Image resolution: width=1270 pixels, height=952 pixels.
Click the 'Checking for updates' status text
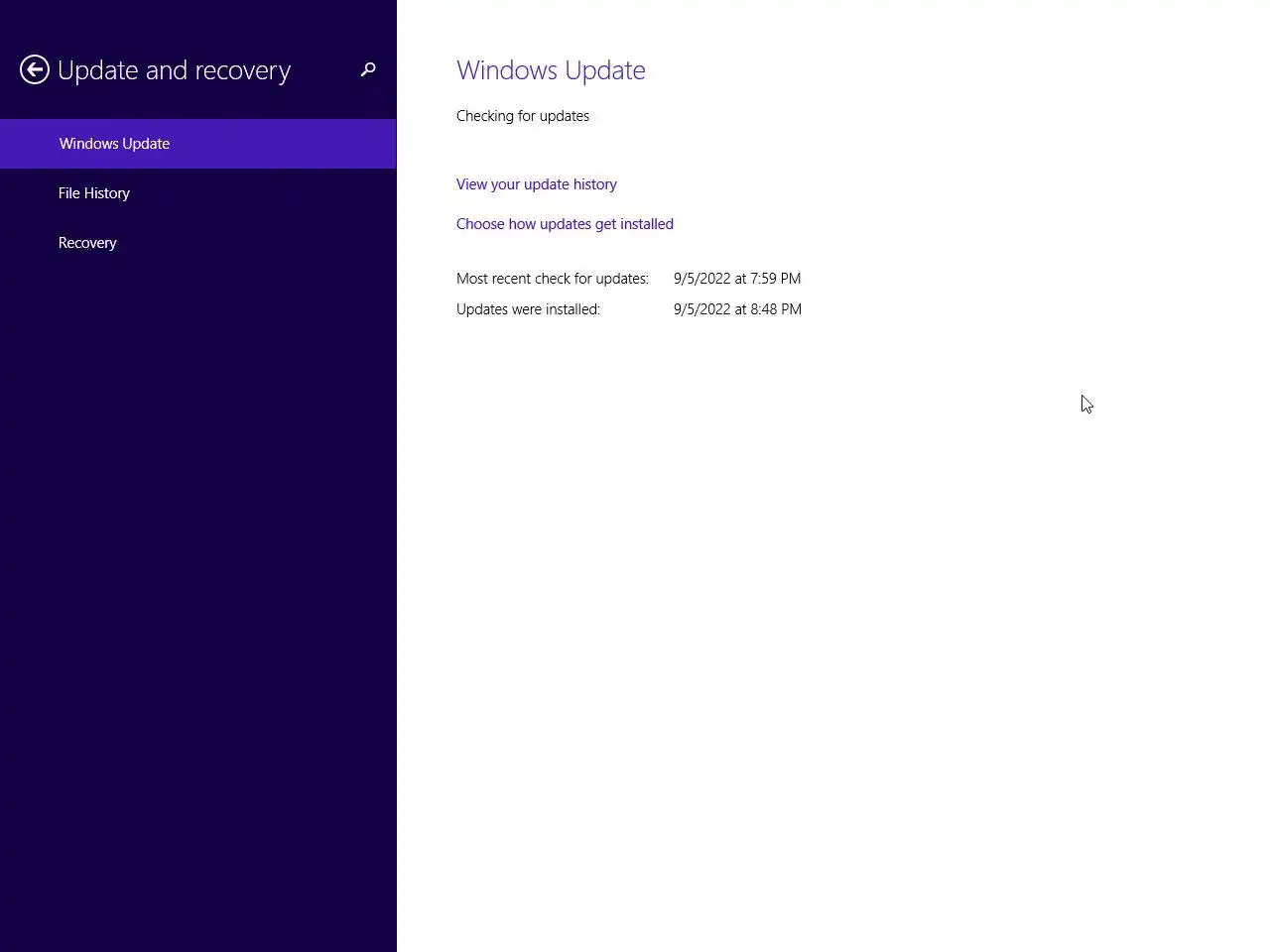click(x=523, y=116)
